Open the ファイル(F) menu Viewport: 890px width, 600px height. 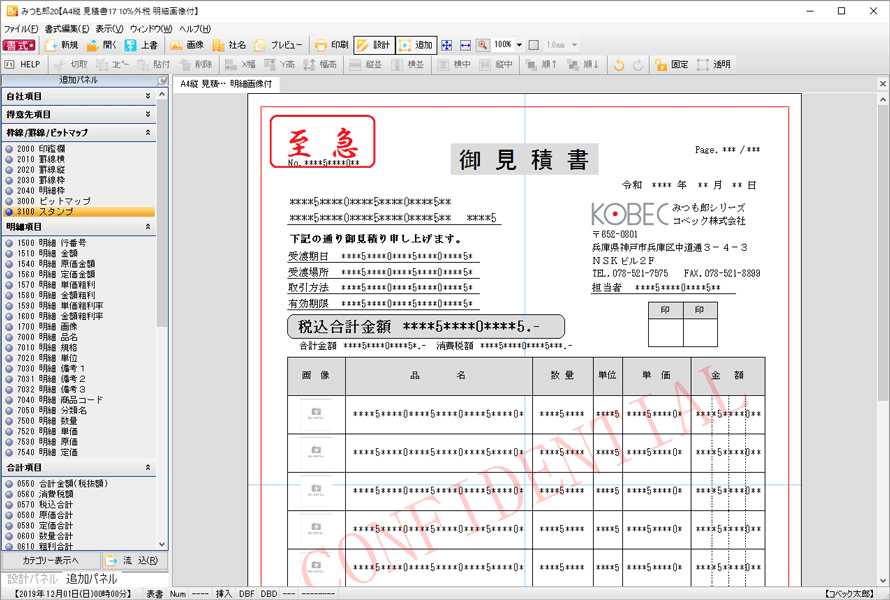[21, 29]
